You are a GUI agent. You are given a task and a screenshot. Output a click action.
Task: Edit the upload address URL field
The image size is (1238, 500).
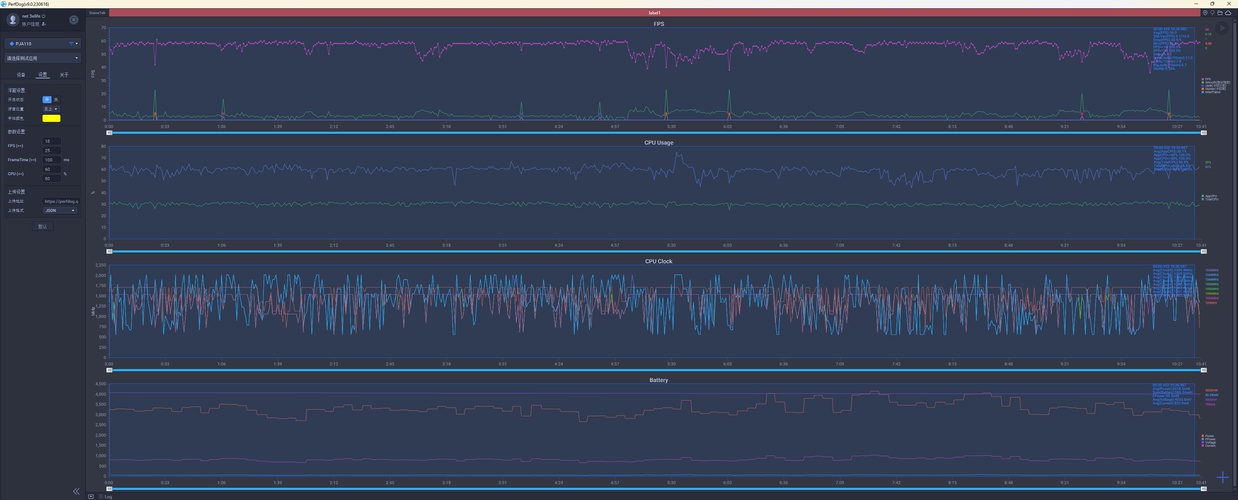61,201
